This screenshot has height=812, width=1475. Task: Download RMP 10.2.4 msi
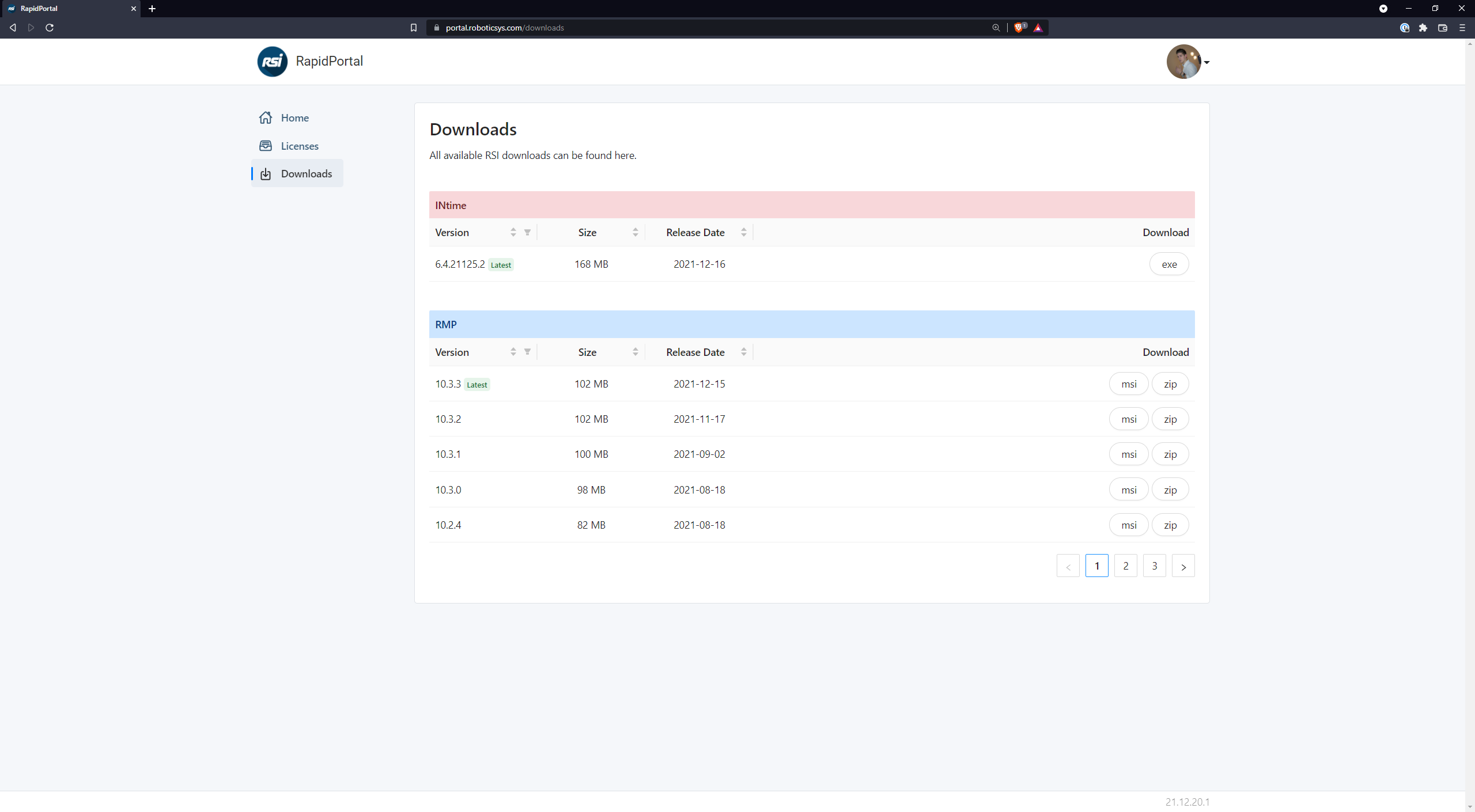click(1129, 525)
